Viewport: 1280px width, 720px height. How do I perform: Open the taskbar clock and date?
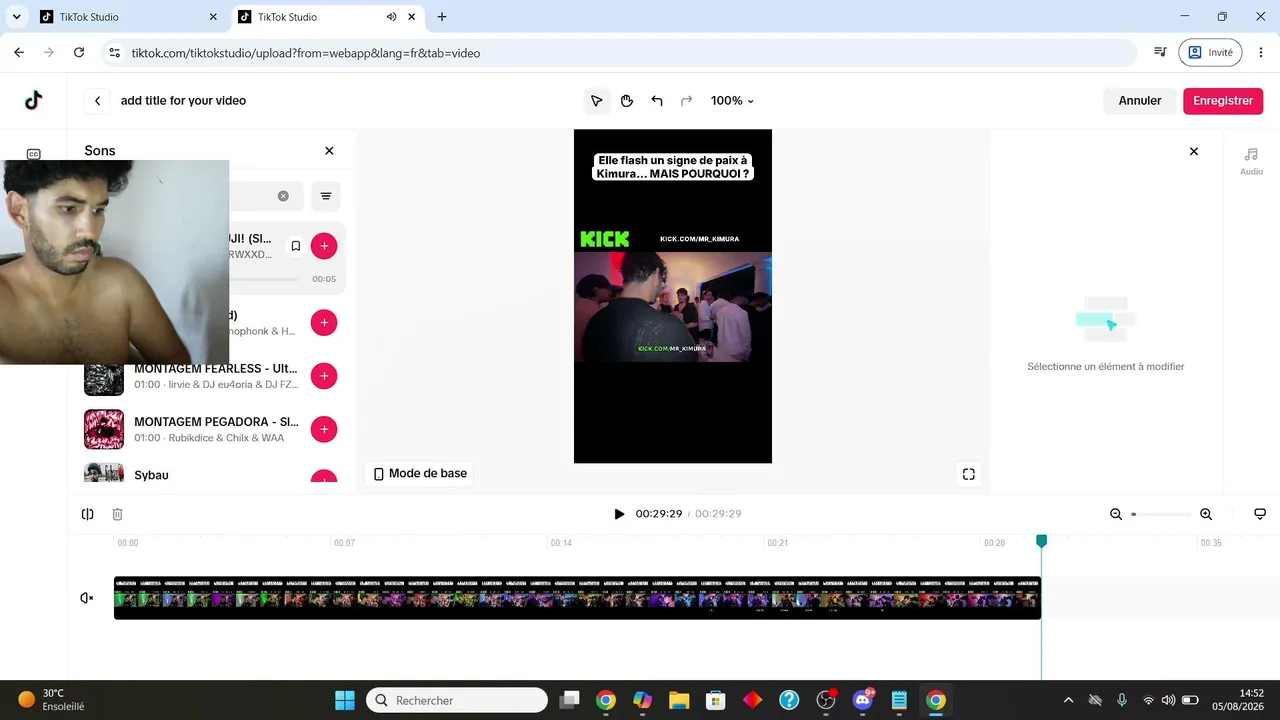click(x=1237, y=700)
